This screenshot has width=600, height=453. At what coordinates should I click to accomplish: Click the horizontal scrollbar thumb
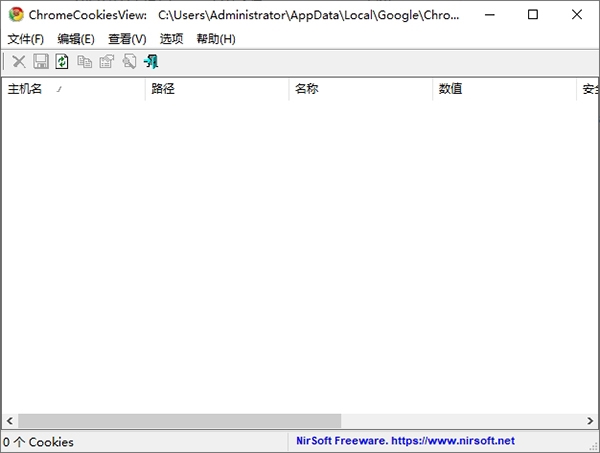[x=179, y=421]
